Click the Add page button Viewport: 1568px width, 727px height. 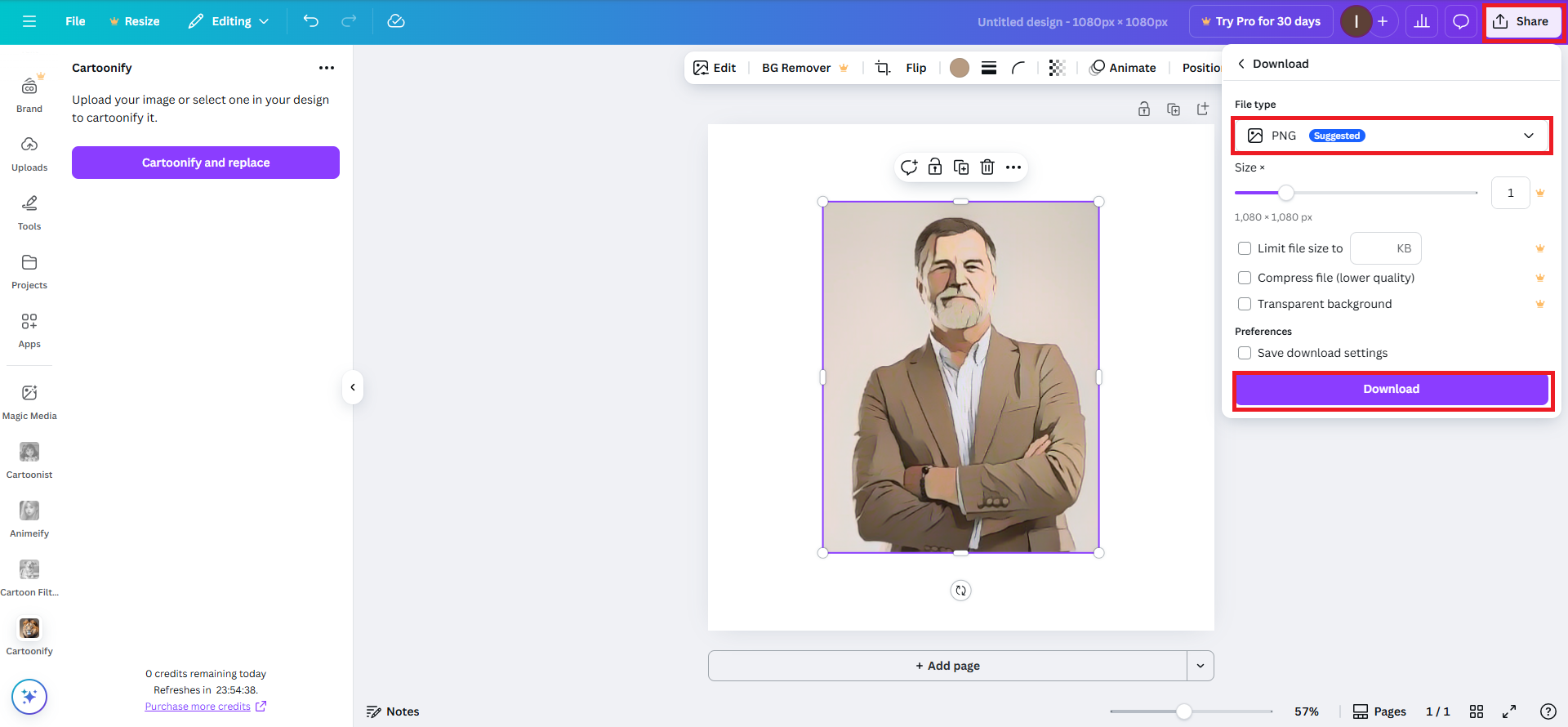pyautogui.click(x=947, y=666)
